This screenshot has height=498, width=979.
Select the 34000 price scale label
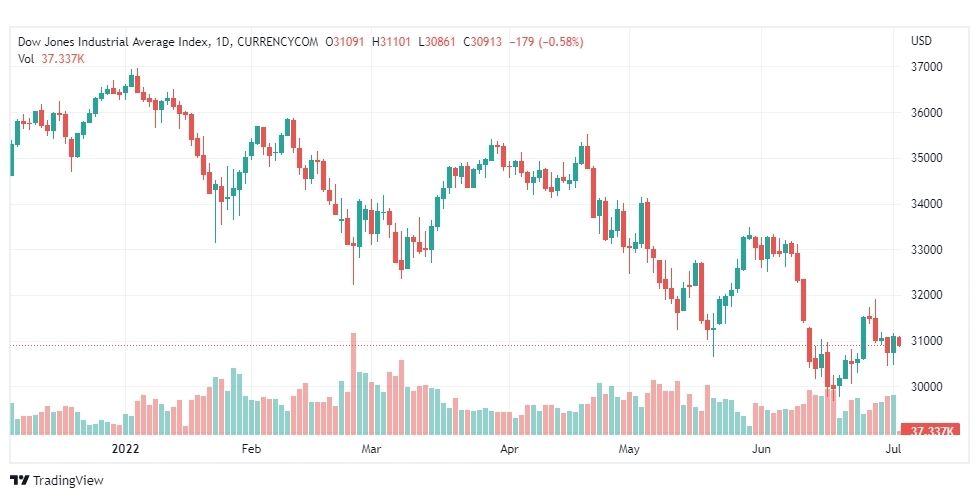(x=926, y=204)
